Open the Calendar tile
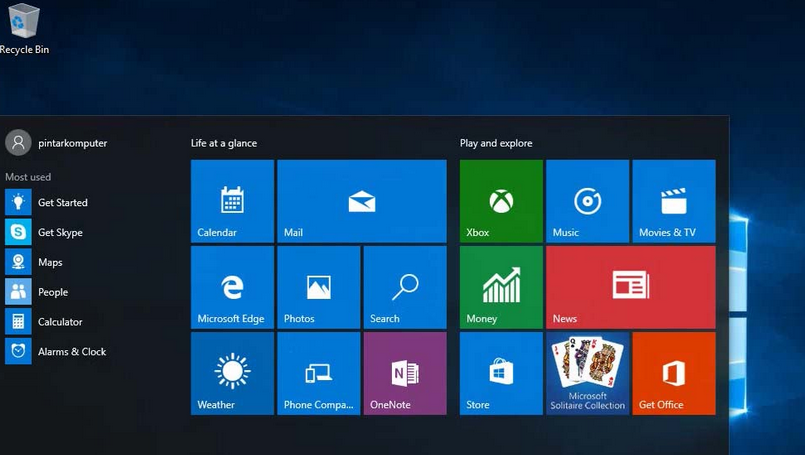This screenshot has height=455, width=805. tap(232, 201)
